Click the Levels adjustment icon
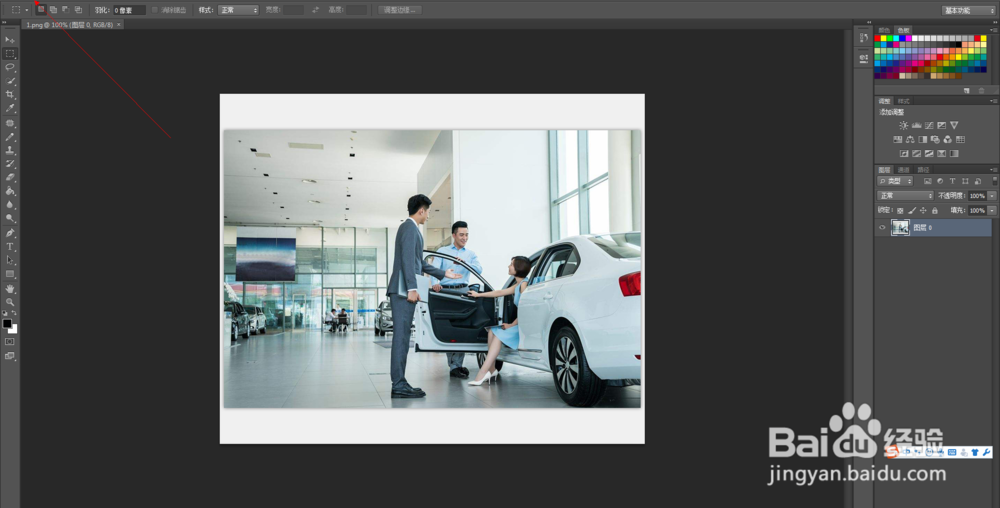Viewport: 1000px width, 508px height. click(916, 126)
